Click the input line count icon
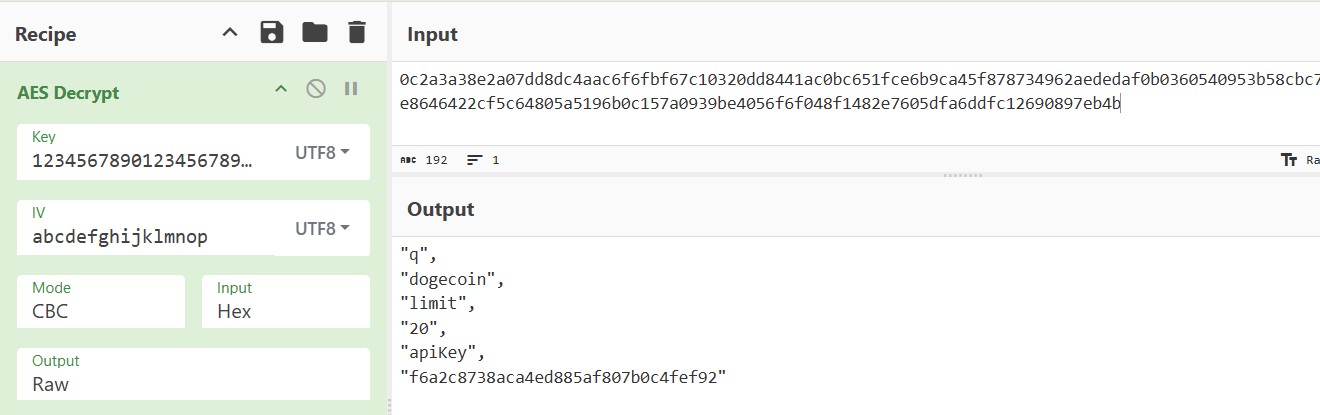 point(474,160)
